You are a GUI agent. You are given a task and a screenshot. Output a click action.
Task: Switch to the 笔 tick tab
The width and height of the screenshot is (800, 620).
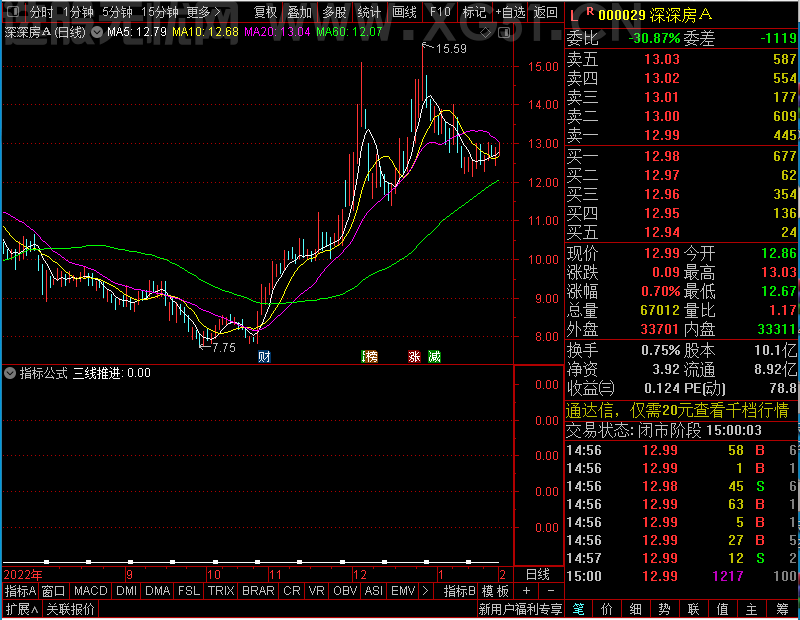coord(579,609)
